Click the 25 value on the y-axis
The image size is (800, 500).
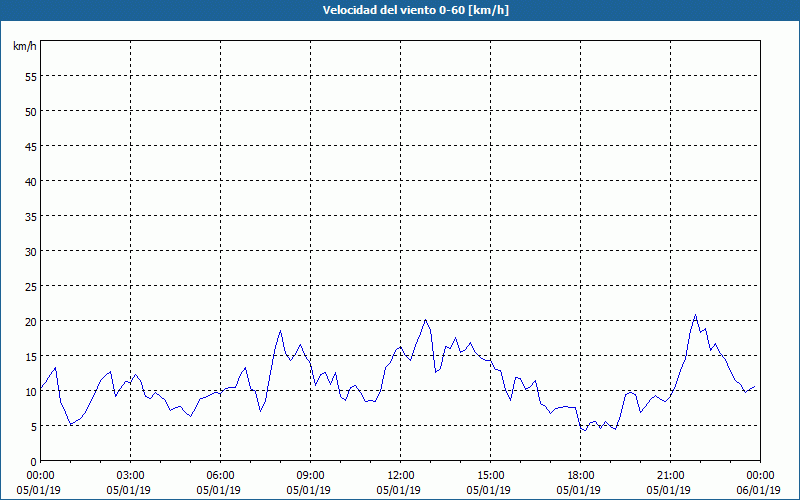point(31,286)
